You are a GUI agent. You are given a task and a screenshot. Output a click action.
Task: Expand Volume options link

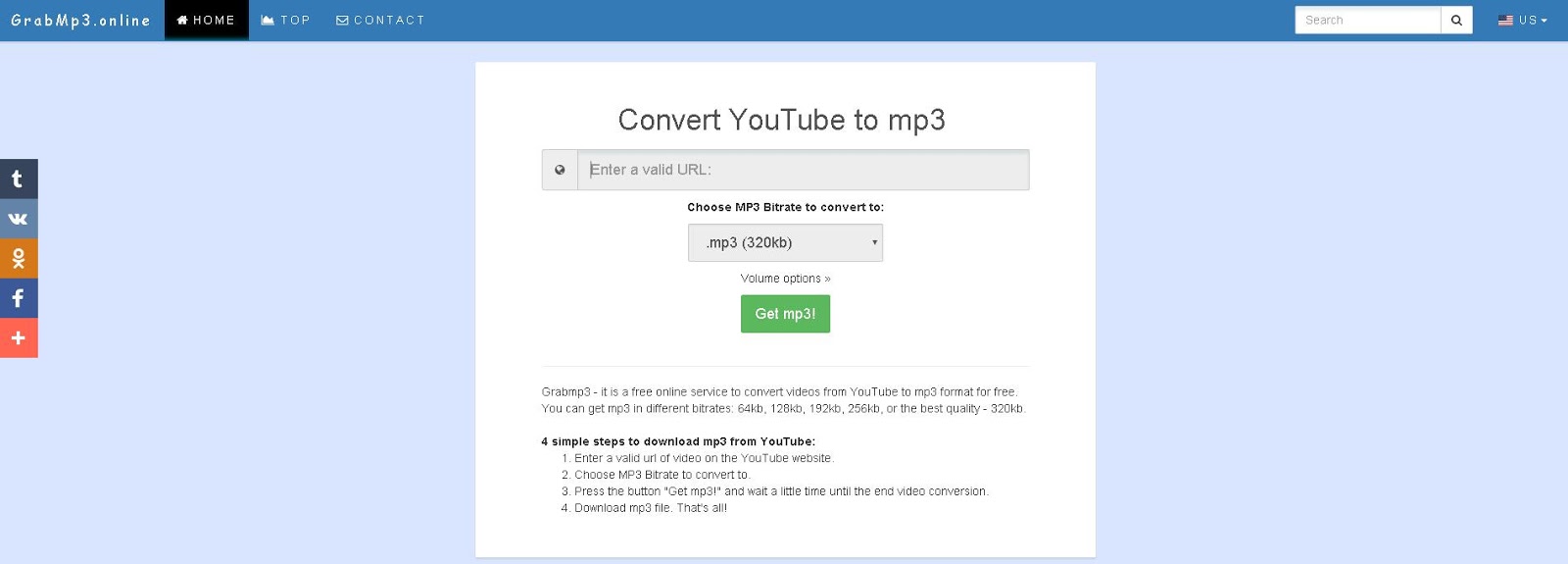tap(785, 279)
